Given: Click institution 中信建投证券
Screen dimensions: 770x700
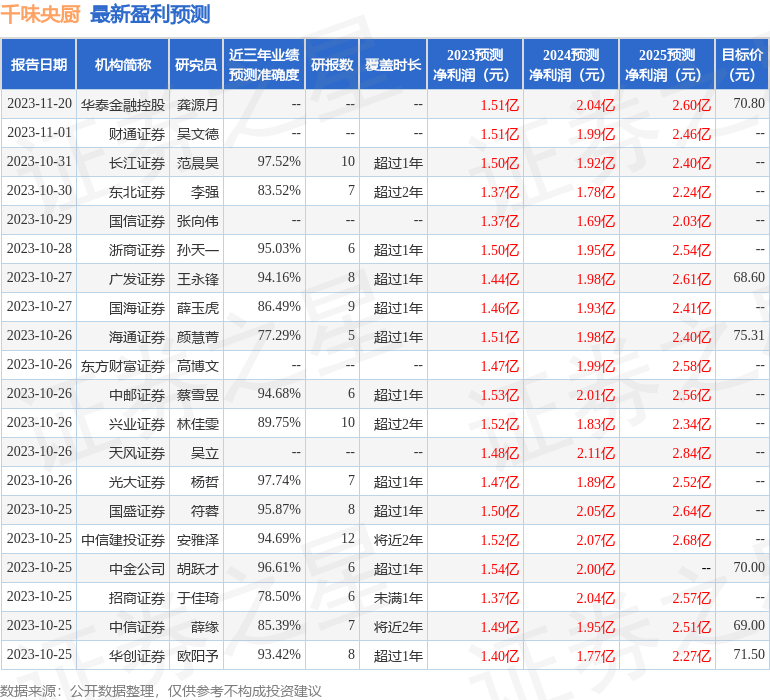Looking at the screenshot, I should point(123,539).
